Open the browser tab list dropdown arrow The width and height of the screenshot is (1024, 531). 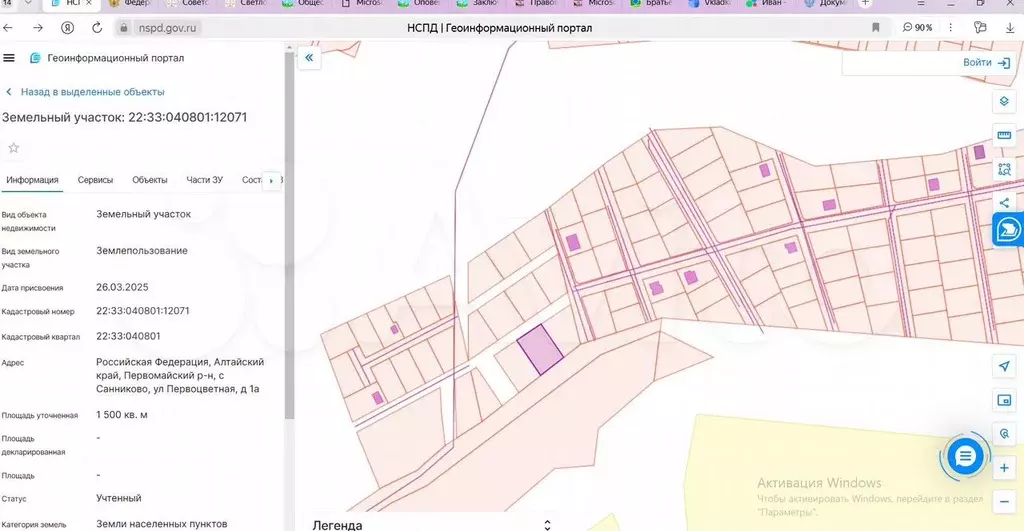pos(28,3)
